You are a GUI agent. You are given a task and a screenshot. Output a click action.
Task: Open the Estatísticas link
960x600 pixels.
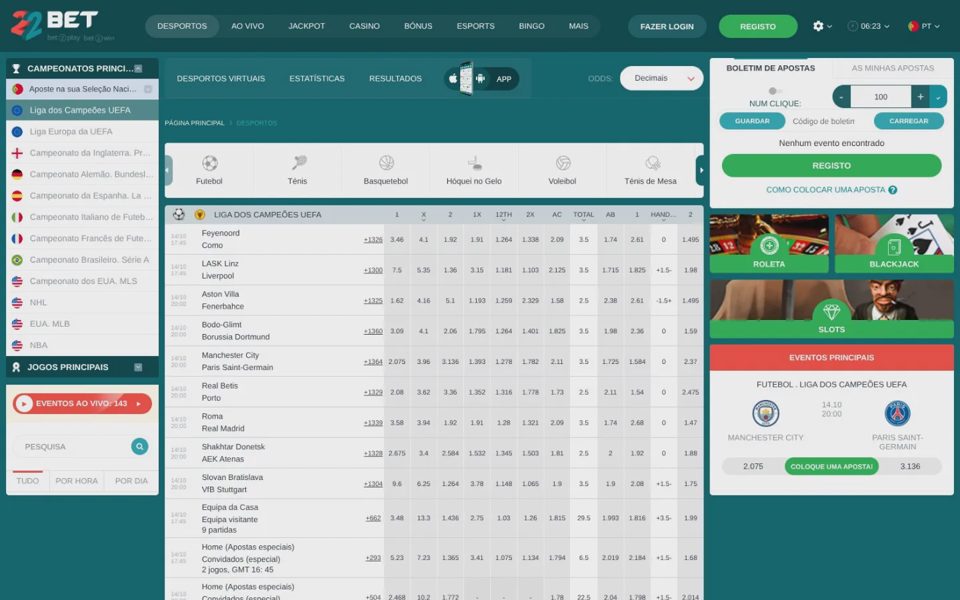pyautogui.click(x=317, y=78)
